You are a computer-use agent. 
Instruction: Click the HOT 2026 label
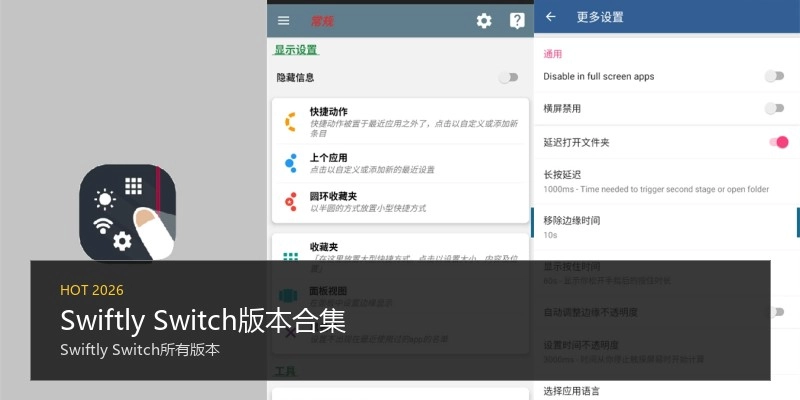point(92,290)
